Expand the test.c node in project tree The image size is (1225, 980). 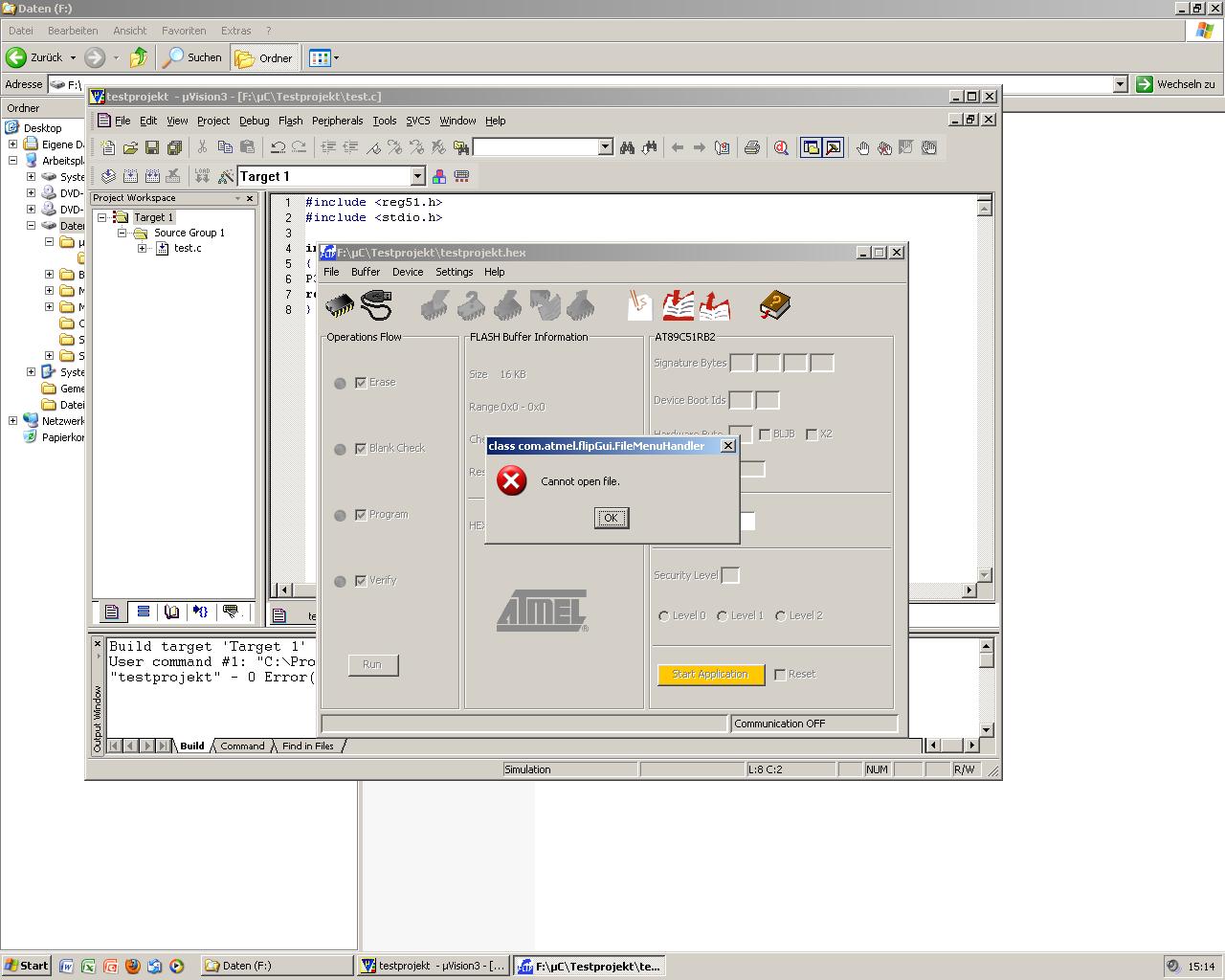(x=143, y=248)
